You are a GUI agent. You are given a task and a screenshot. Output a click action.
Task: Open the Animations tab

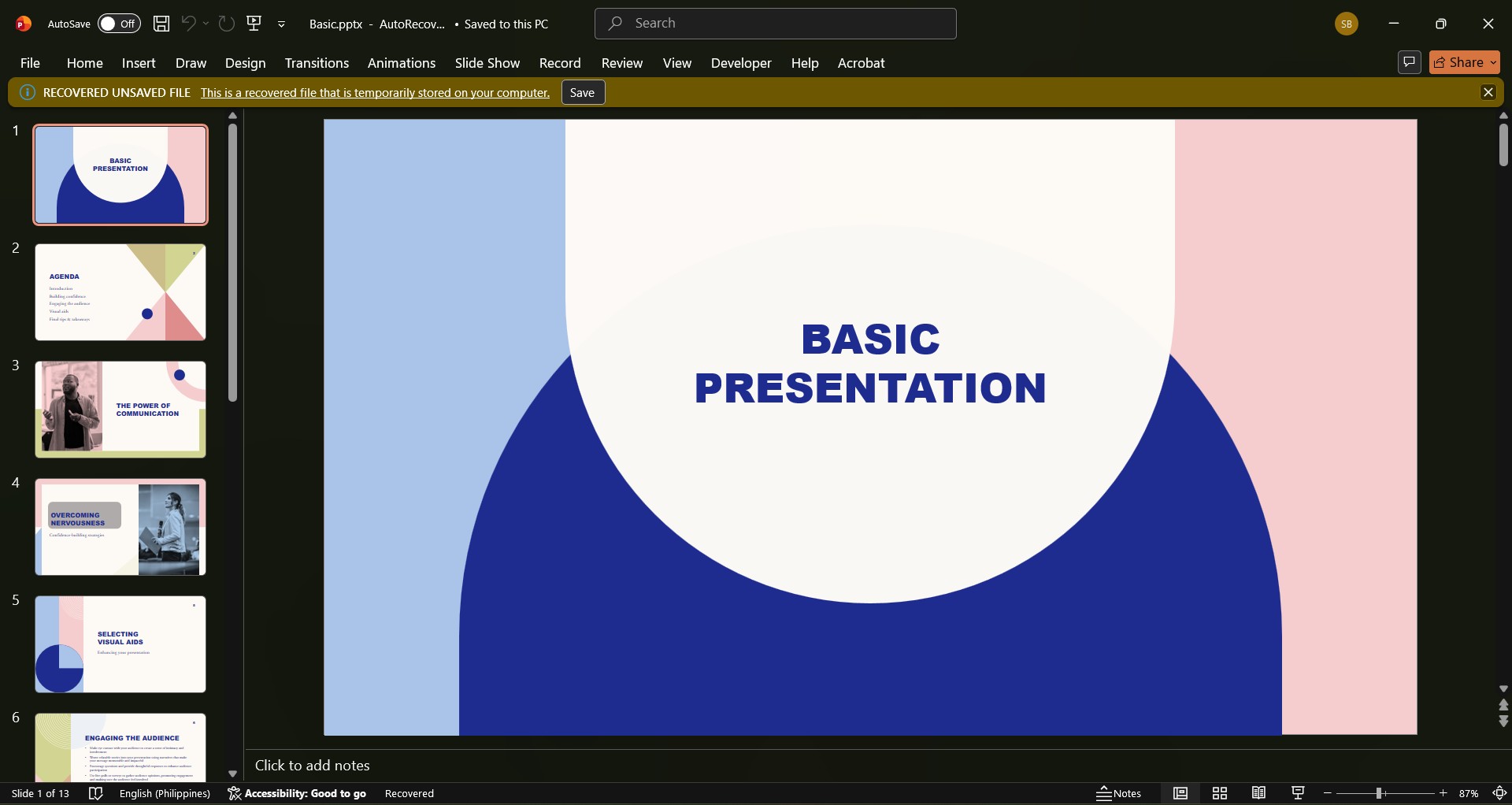pyautogui.click(x=402, y=63)
